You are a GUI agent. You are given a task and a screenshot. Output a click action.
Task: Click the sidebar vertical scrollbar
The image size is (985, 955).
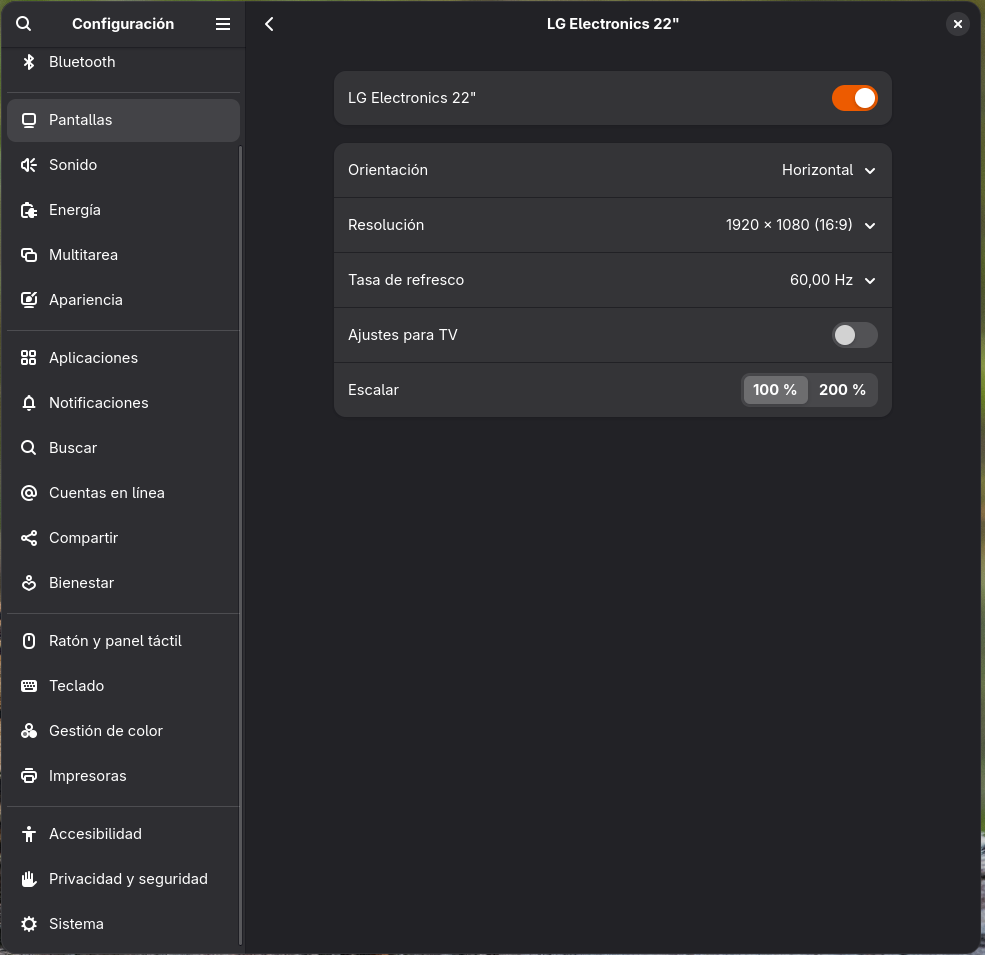tap(240, 540)
